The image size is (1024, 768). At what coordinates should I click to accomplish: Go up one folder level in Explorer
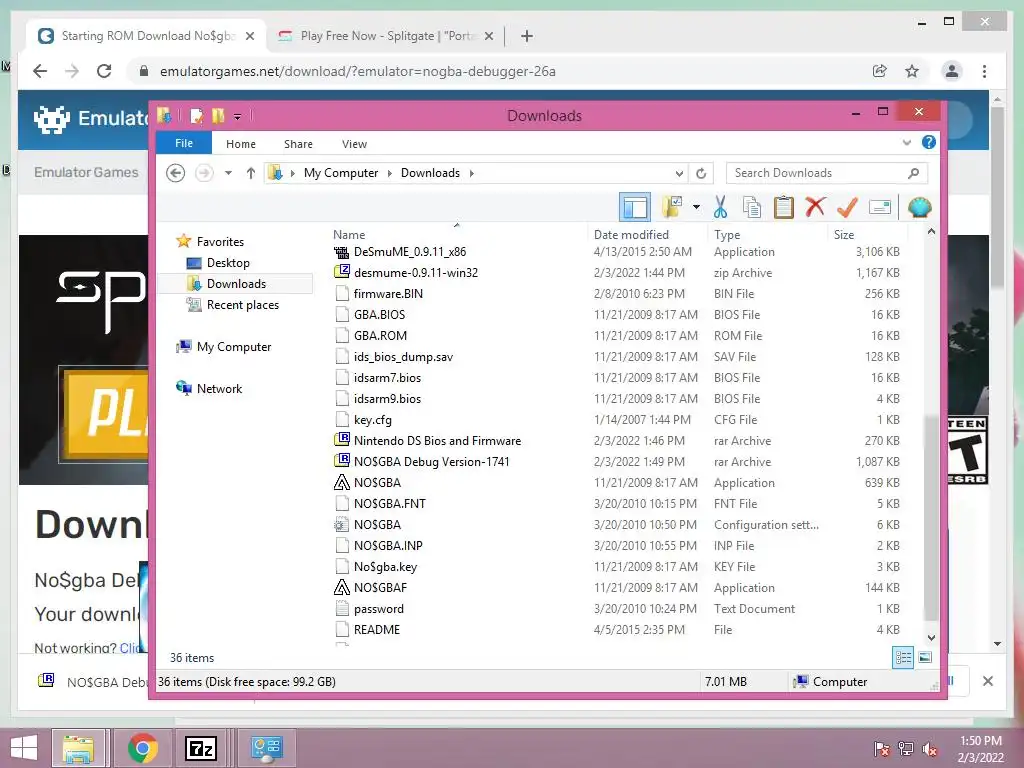251,173
